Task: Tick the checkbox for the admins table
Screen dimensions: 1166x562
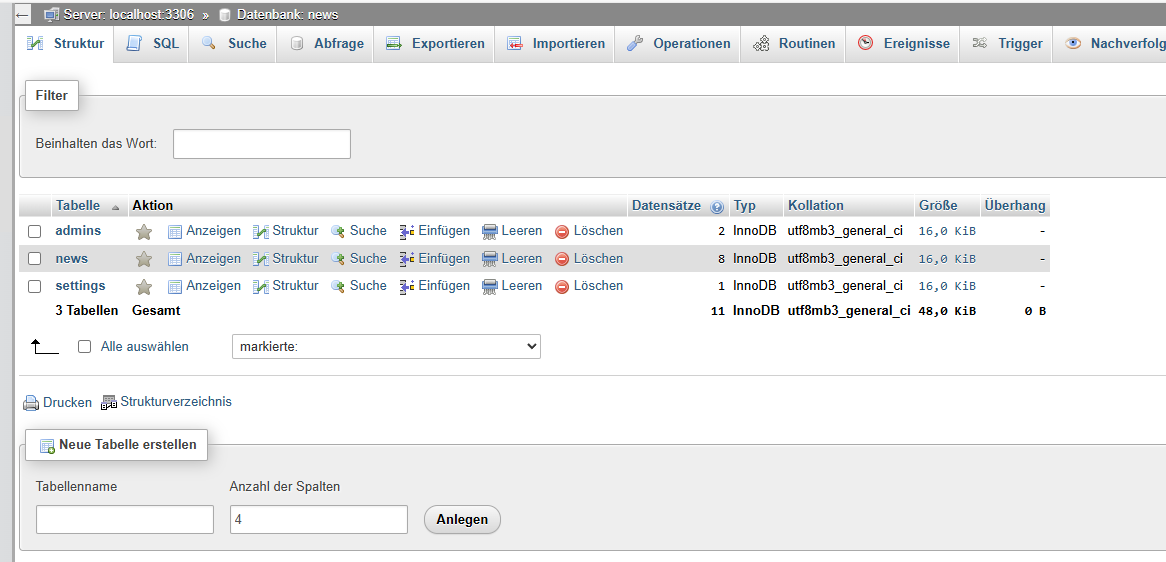Action: click(x=35, y=232)
